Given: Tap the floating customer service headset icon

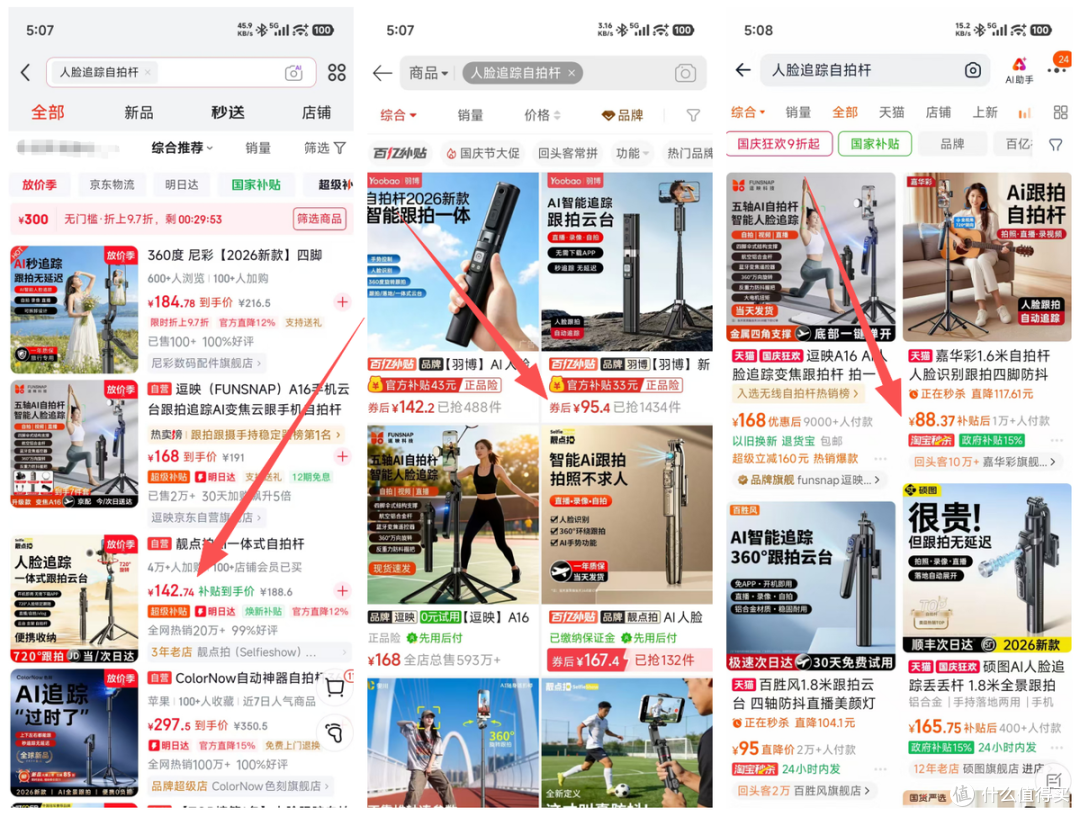Looking at the screenshot, I should (x=335, y=732).
